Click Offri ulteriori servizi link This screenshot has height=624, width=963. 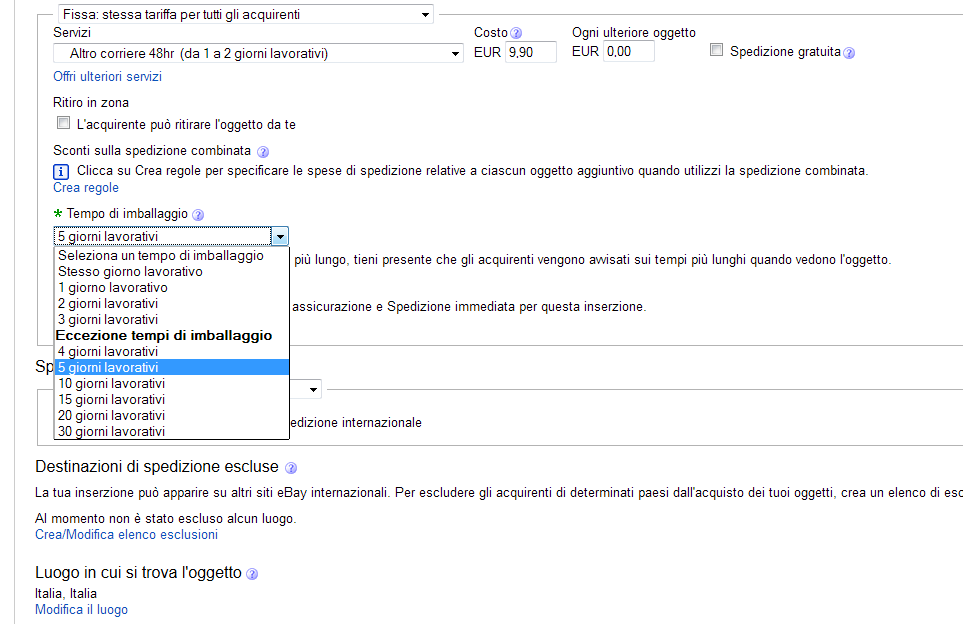tap(107, 77)
